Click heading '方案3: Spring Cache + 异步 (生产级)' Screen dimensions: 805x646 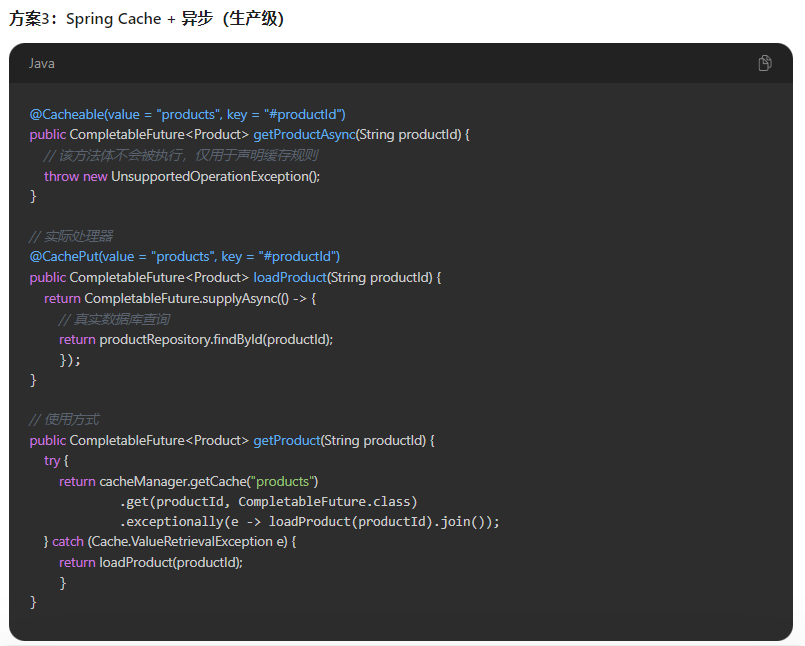(146, 19)
